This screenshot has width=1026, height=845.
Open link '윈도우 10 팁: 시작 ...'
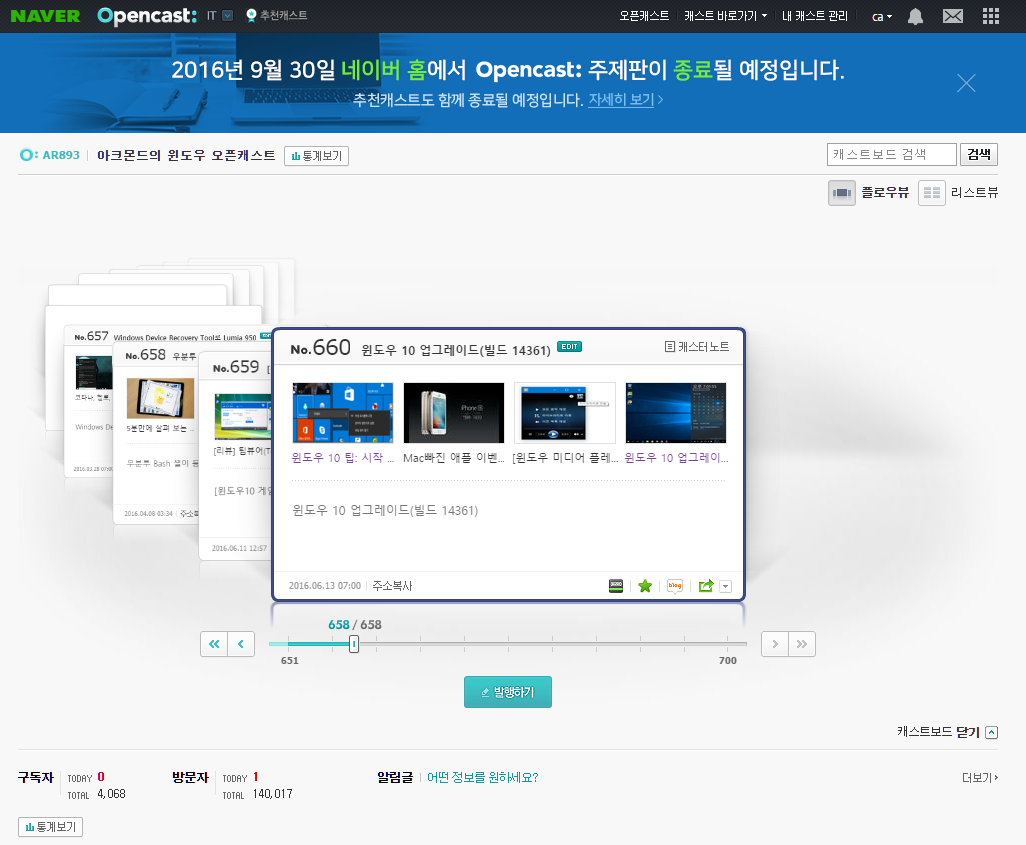[343, 458]
